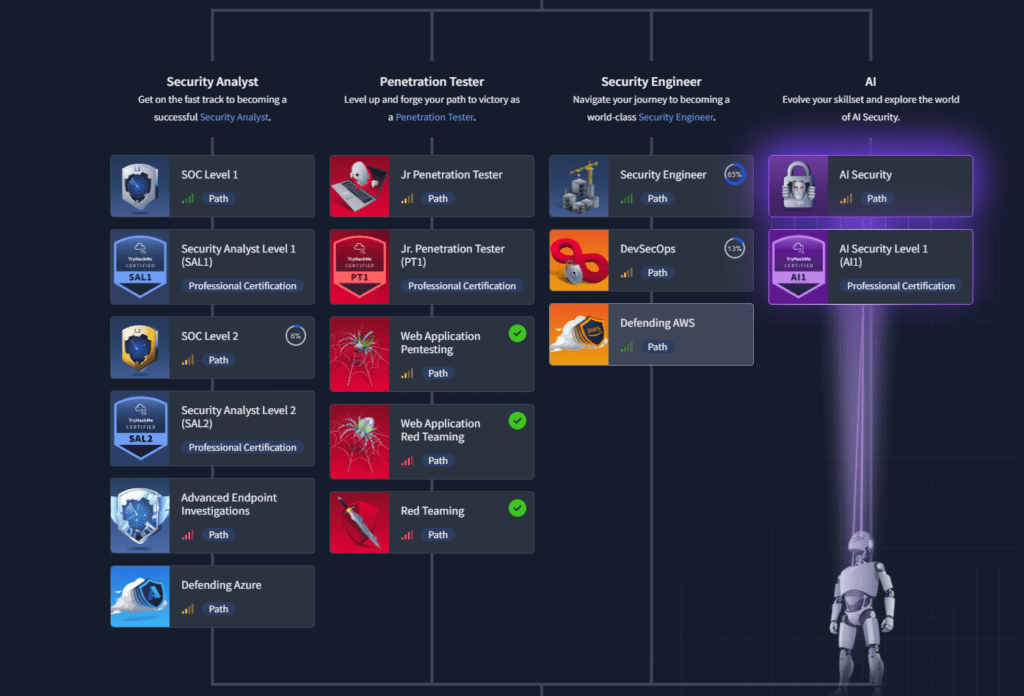Click the Path tag on Defending AWS

coord(657,347)
